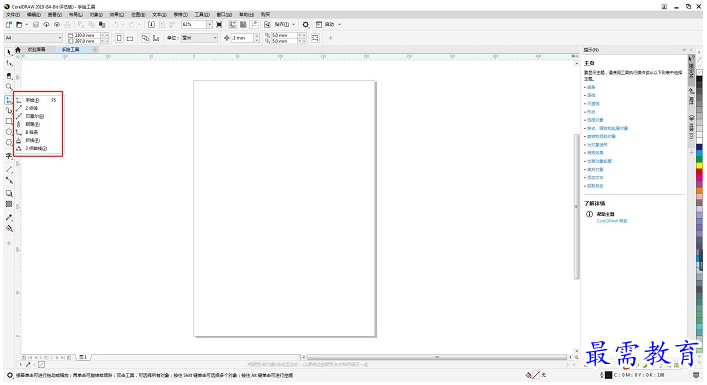Toggle show page border button on property bar
The width and height of the screenshot is (707, 385).
coord(315,38)
